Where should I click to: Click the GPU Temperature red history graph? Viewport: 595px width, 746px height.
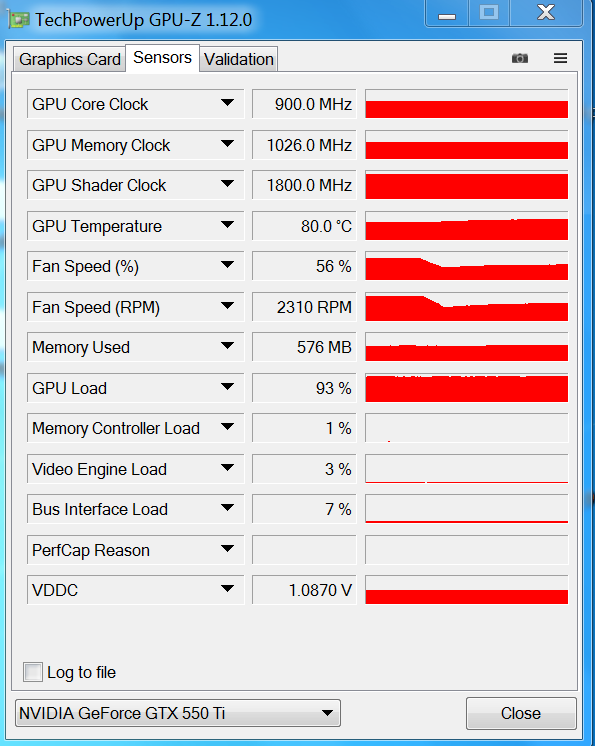[x=467, y=226]
